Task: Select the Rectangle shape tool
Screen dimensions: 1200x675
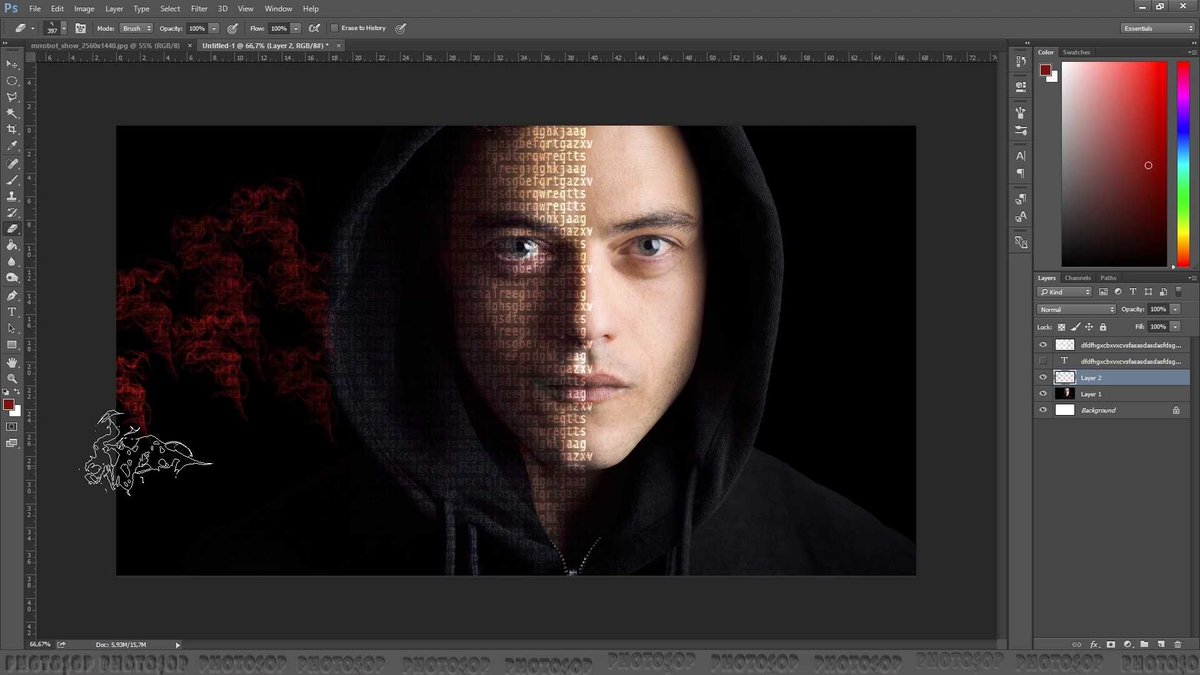Action: 12,344
